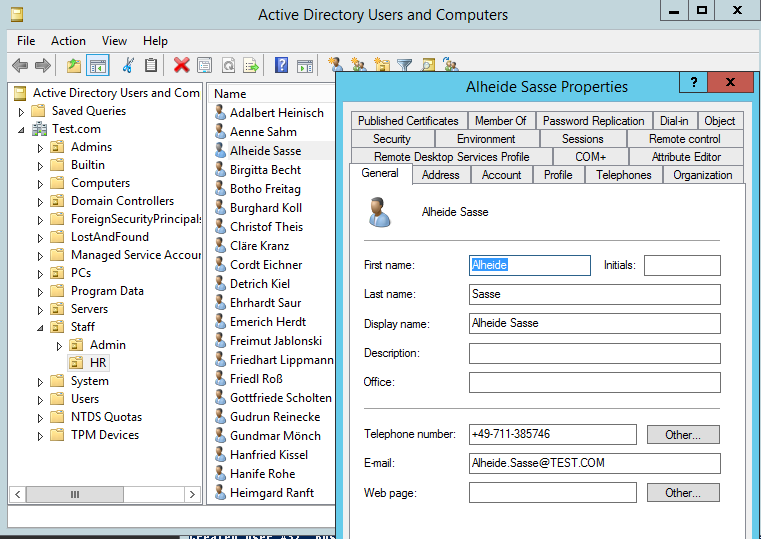Expand the Servers tree node
This screenshot has height=539, width=761.
click(40, 310)
